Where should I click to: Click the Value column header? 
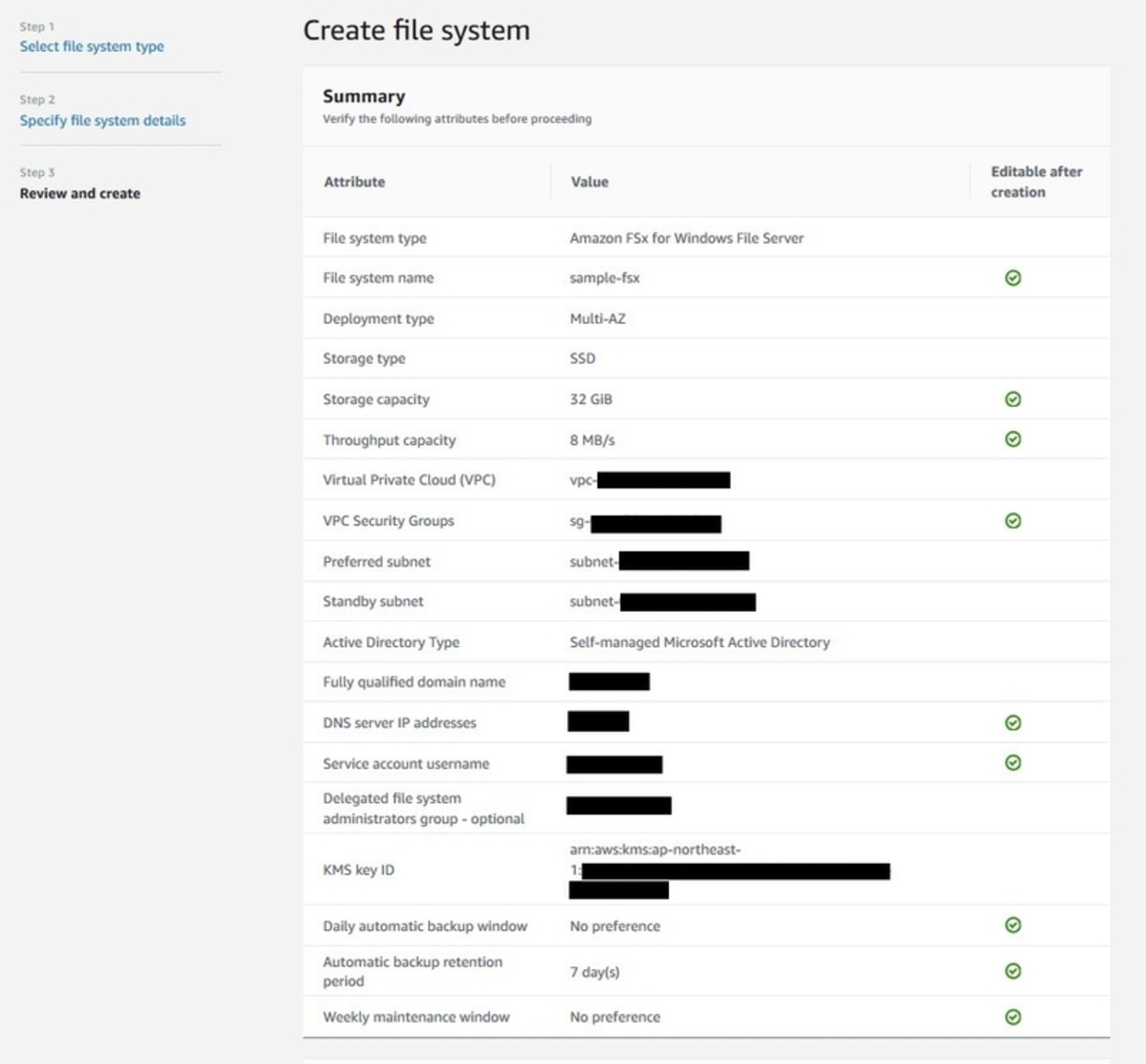(x=589, y=182)
